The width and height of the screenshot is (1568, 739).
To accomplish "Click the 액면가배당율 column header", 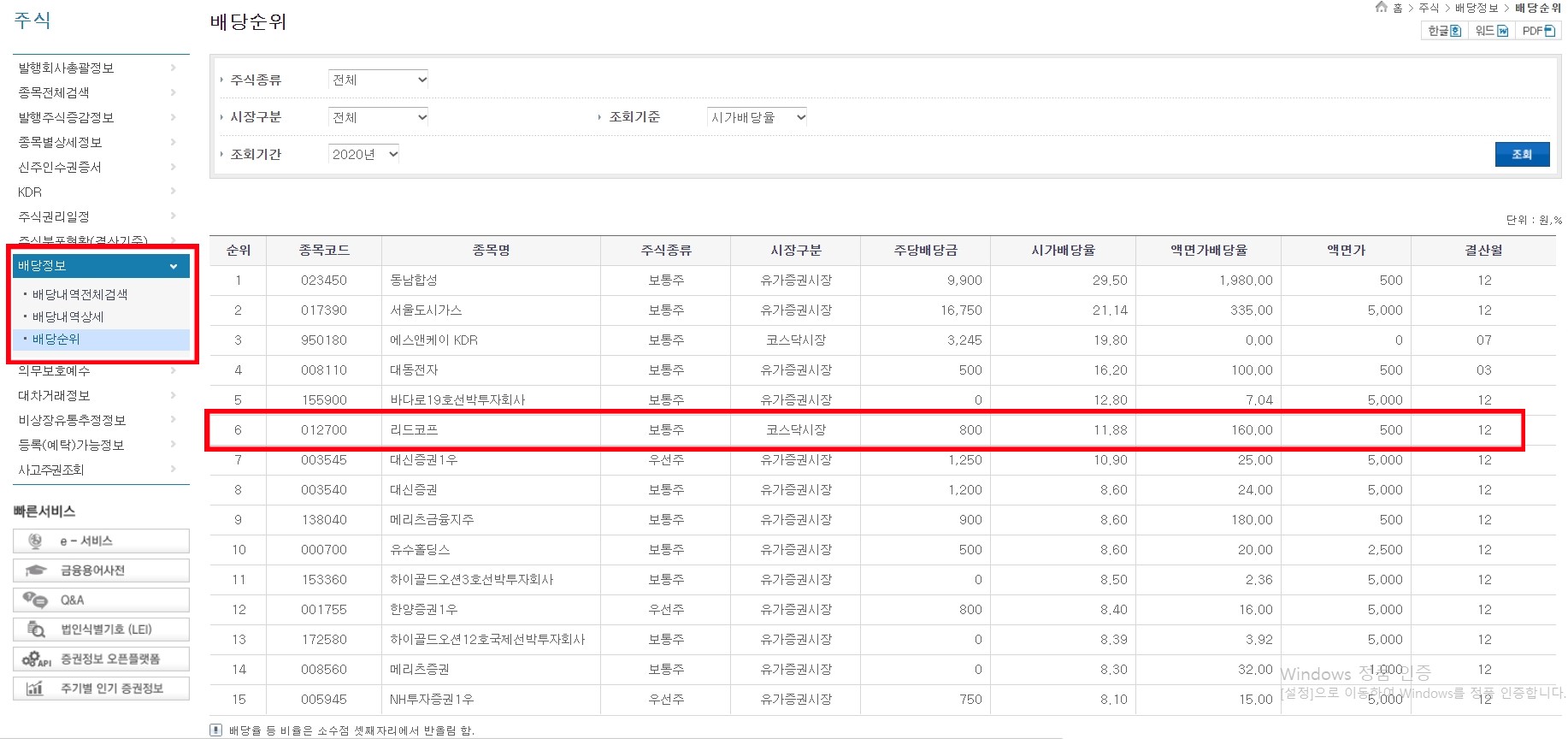I will click(1209, 251).
